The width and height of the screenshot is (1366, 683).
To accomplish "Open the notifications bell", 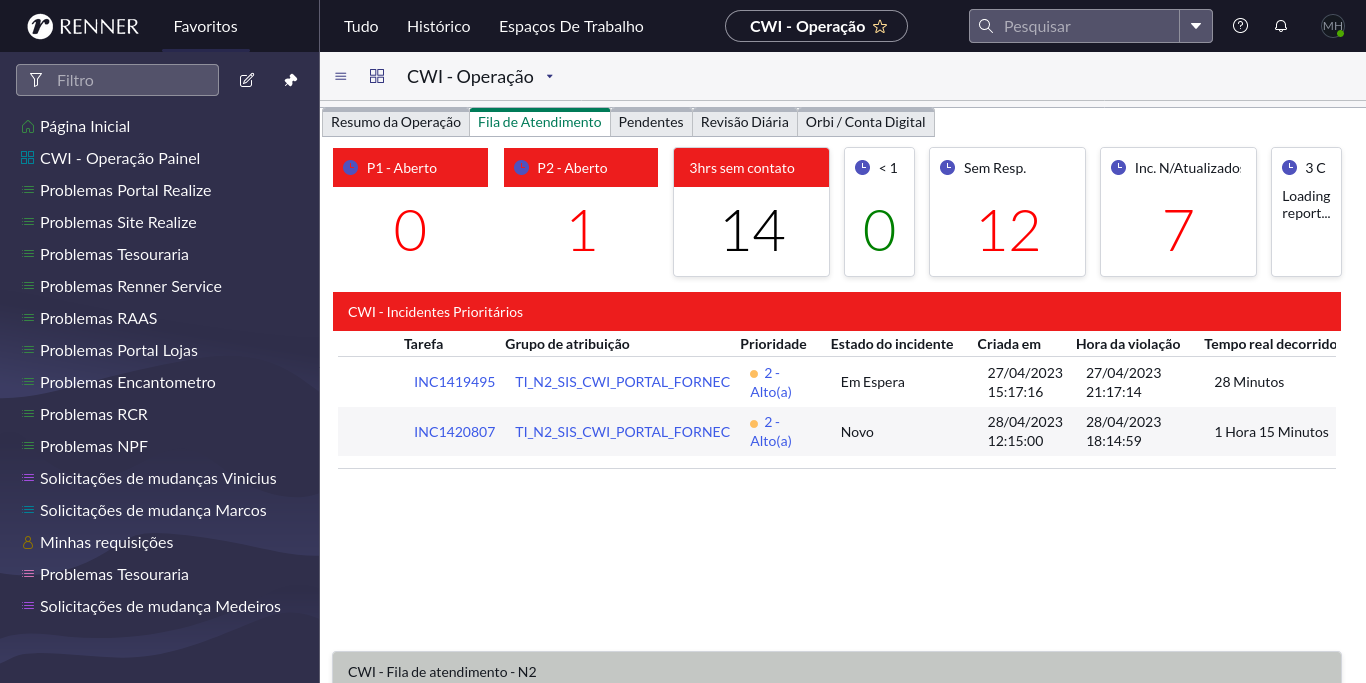I will [x=1281, y=26].
